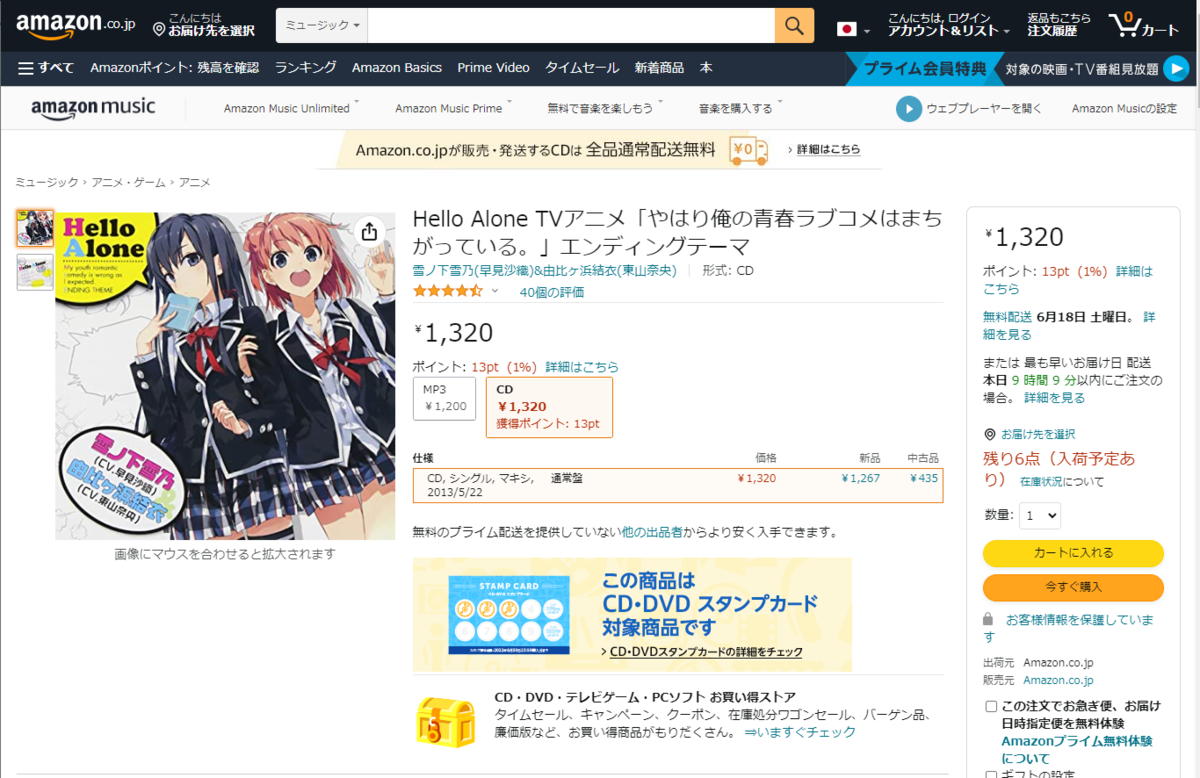The width and height of the screenshot is (1200, 778).
Task: Click the main album cover image
Action: tap(225, 375)
